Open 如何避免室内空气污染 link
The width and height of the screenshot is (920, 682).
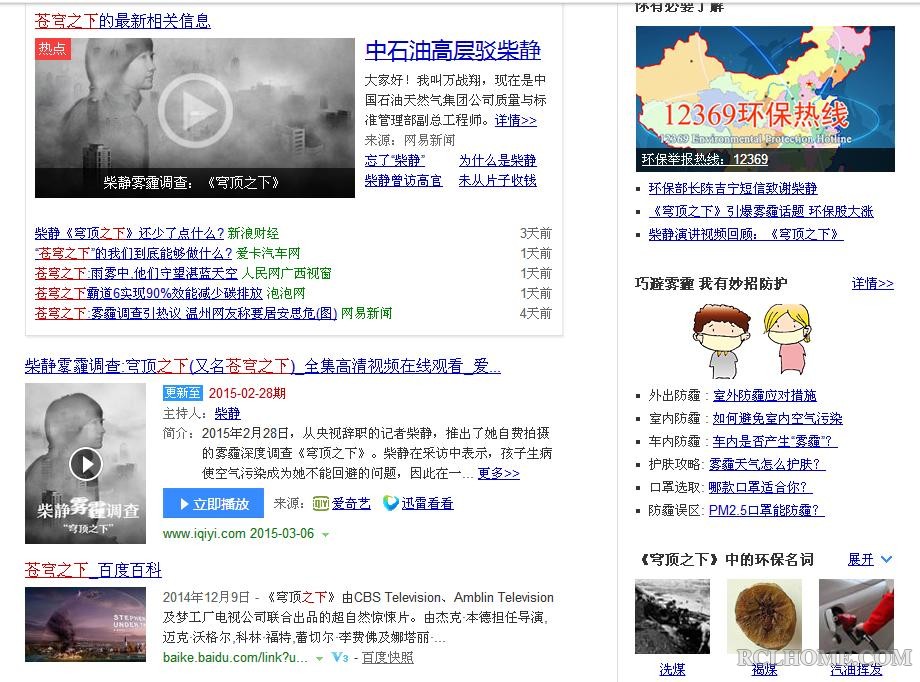pyautogui.click(x=777, y=418)
